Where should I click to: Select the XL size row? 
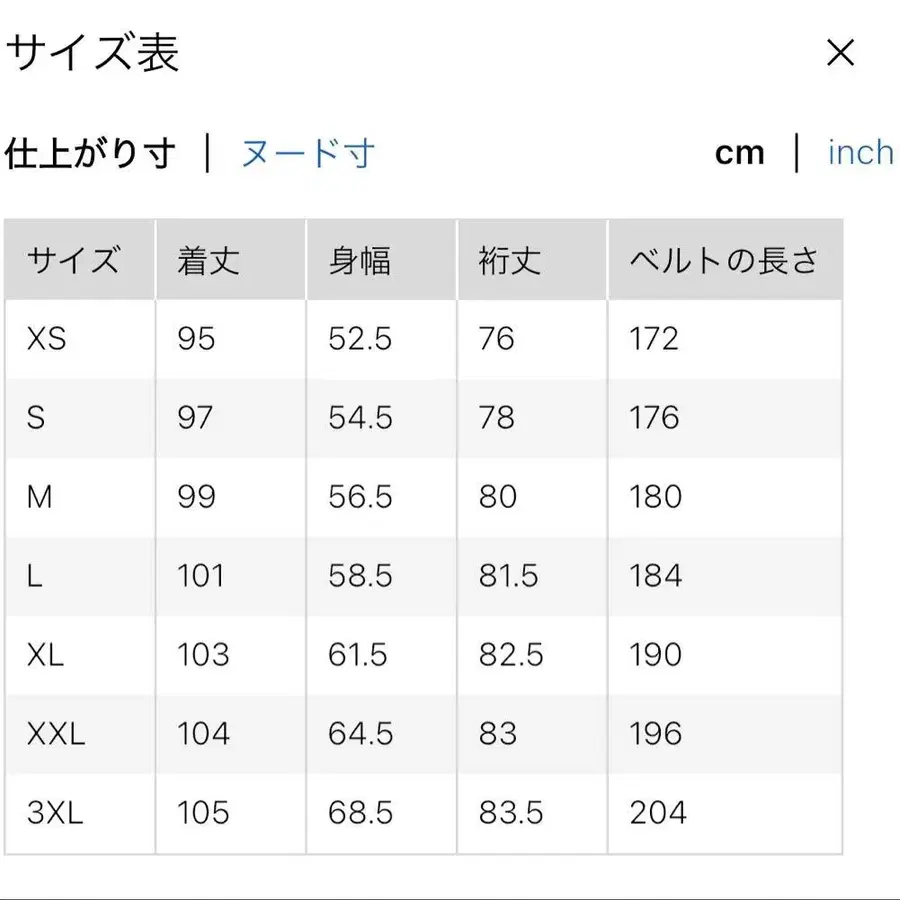(47, 656)
